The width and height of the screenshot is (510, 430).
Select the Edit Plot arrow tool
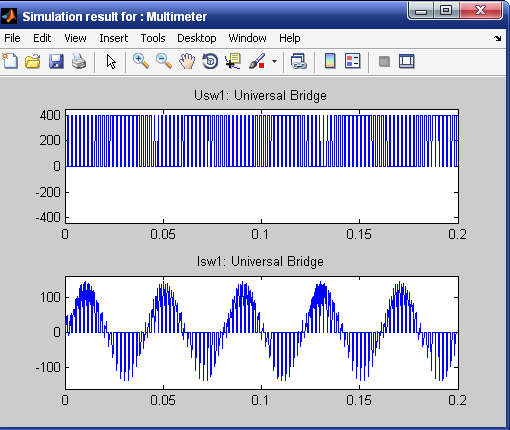tap(111, 62)
